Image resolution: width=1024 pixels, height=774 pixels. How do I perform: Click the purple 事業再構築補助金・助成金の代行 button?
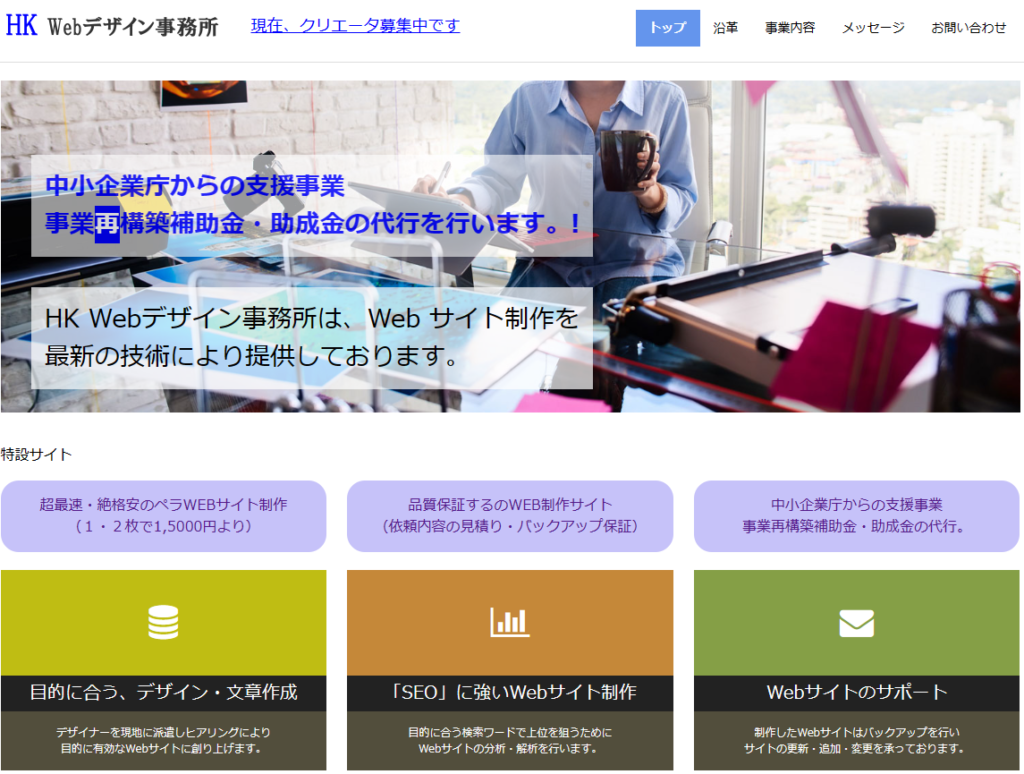point(856,515)
